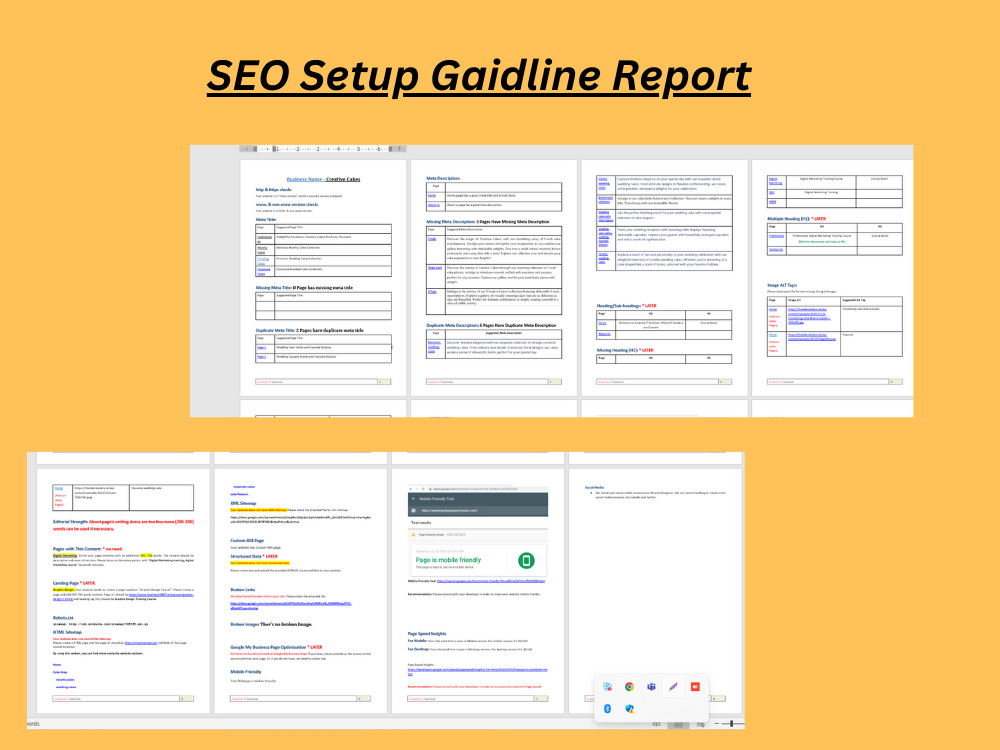Click 'Structured Data * LATER' heading
This screenshot has height=750, width=1000.
[x=254, y=556]
